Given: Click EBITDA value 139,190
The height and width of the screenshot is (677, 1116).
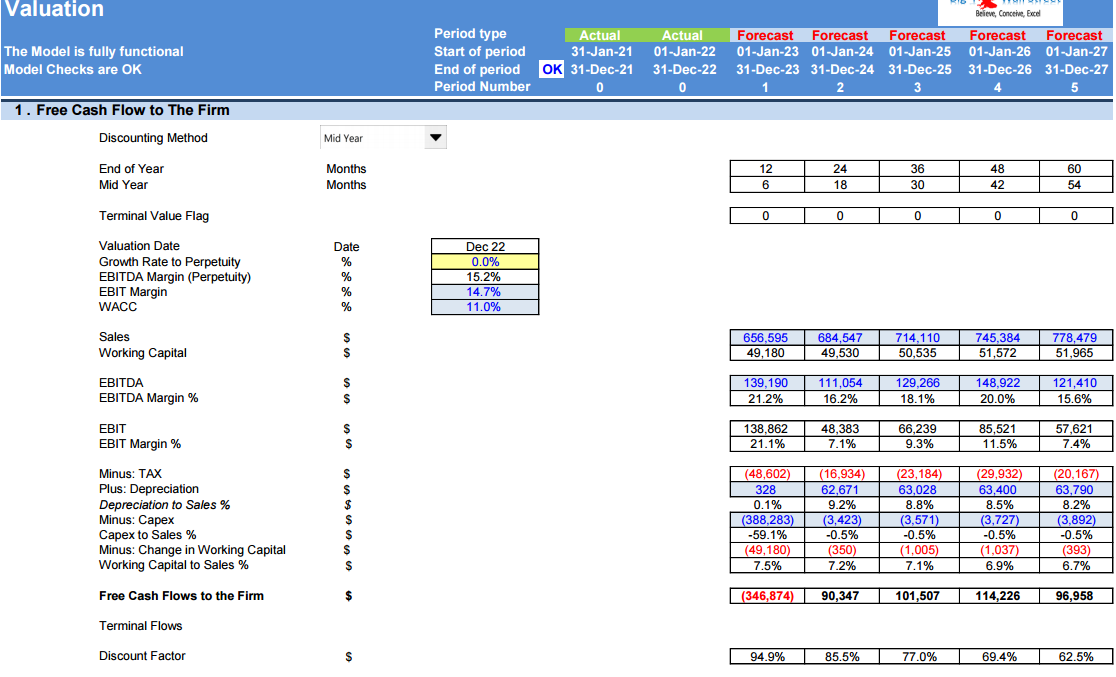Looking at the screenshot, I should pos(767,383).
